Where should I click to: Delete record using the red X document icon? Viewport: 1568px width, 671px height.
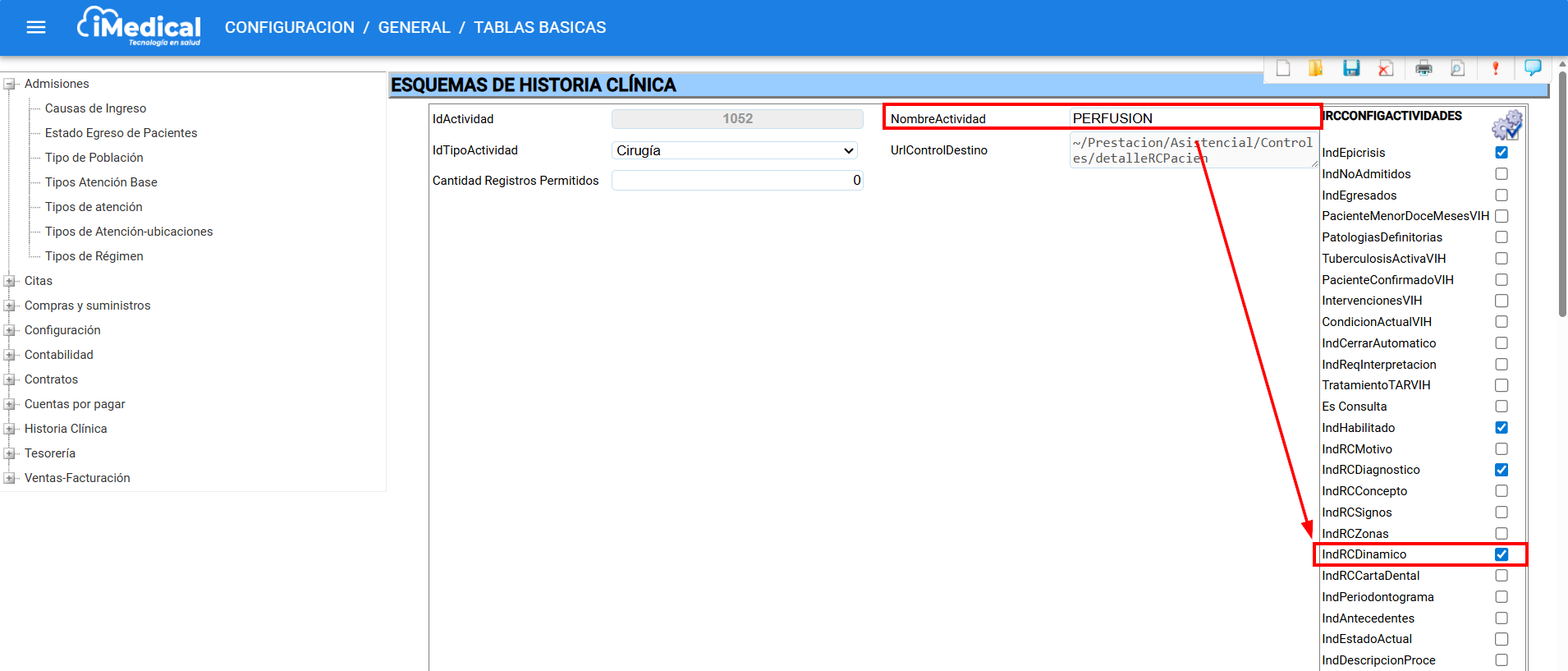(1386, 68)
